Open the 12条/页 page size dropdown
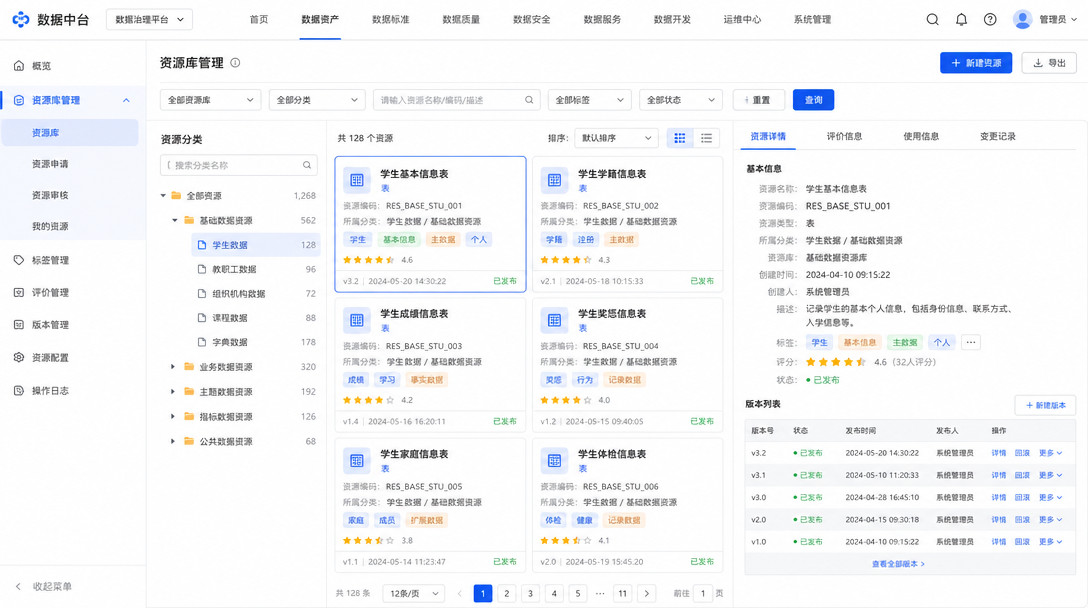This screenshot has height=608, width=1088. click(414, 593)
